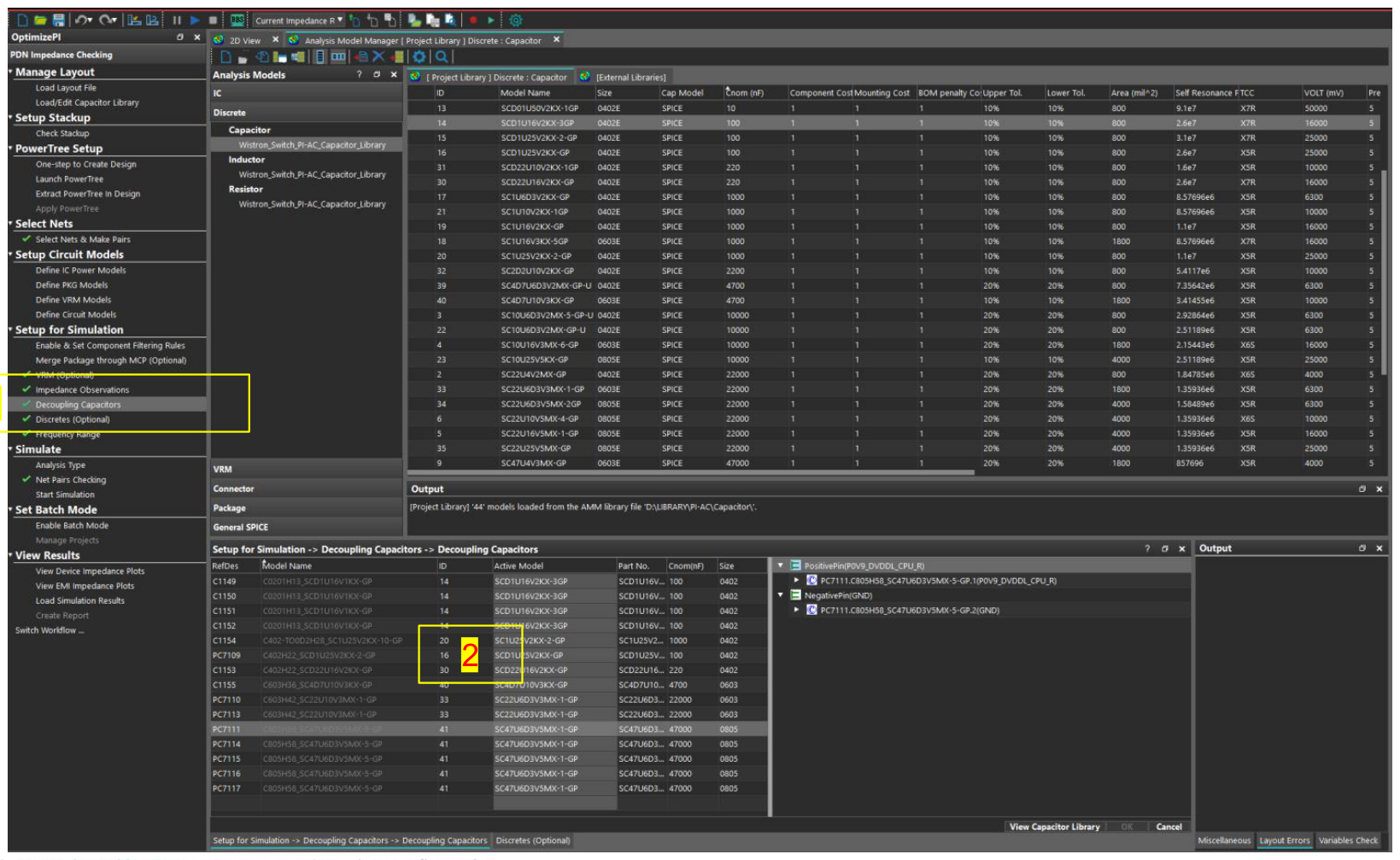1400x860 pixels.
Task: Click the blue gear icon in model manager toolbar
Action: [419, 56]
